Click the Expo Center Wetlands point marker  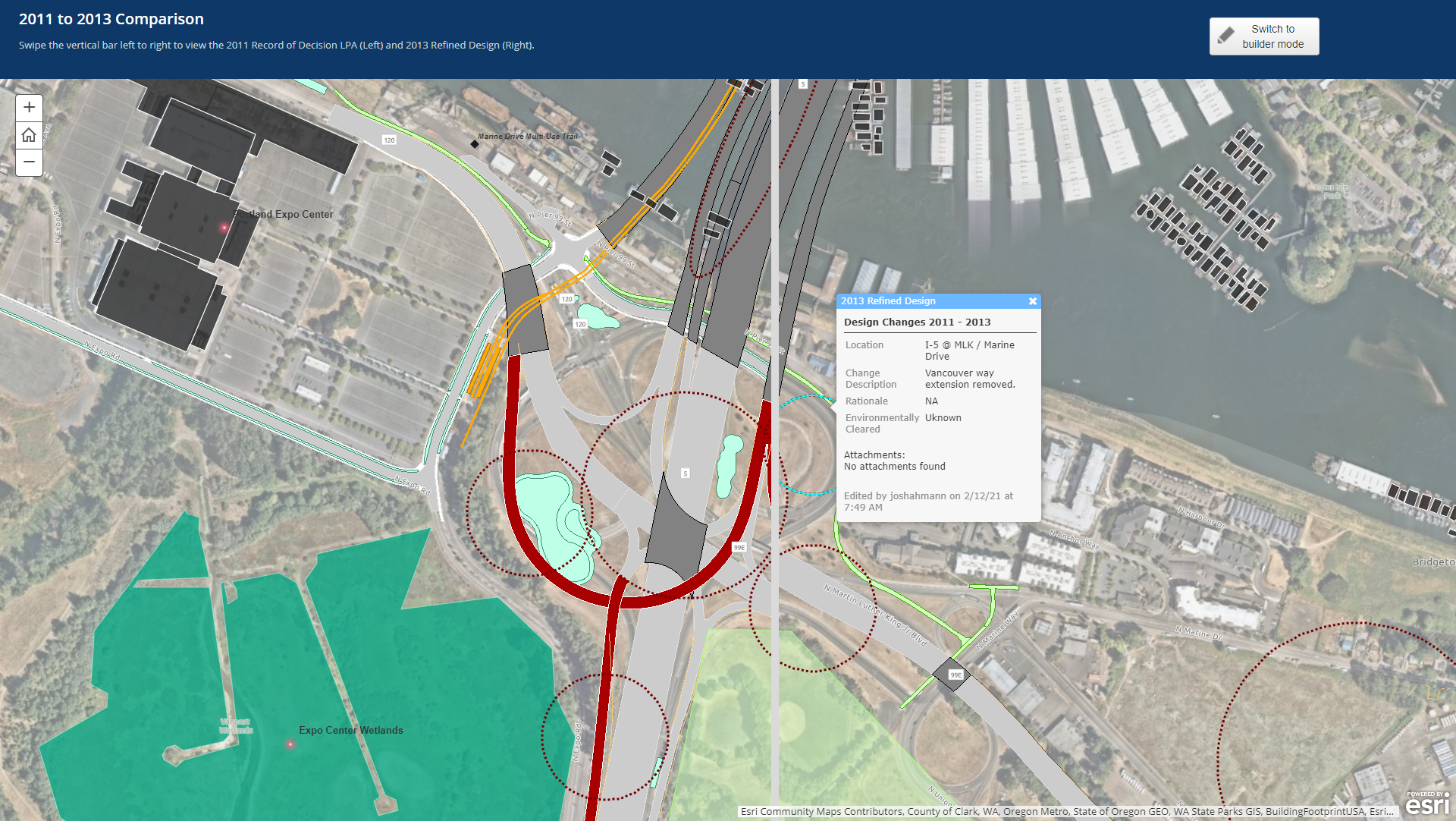click(x=290, y=744)
